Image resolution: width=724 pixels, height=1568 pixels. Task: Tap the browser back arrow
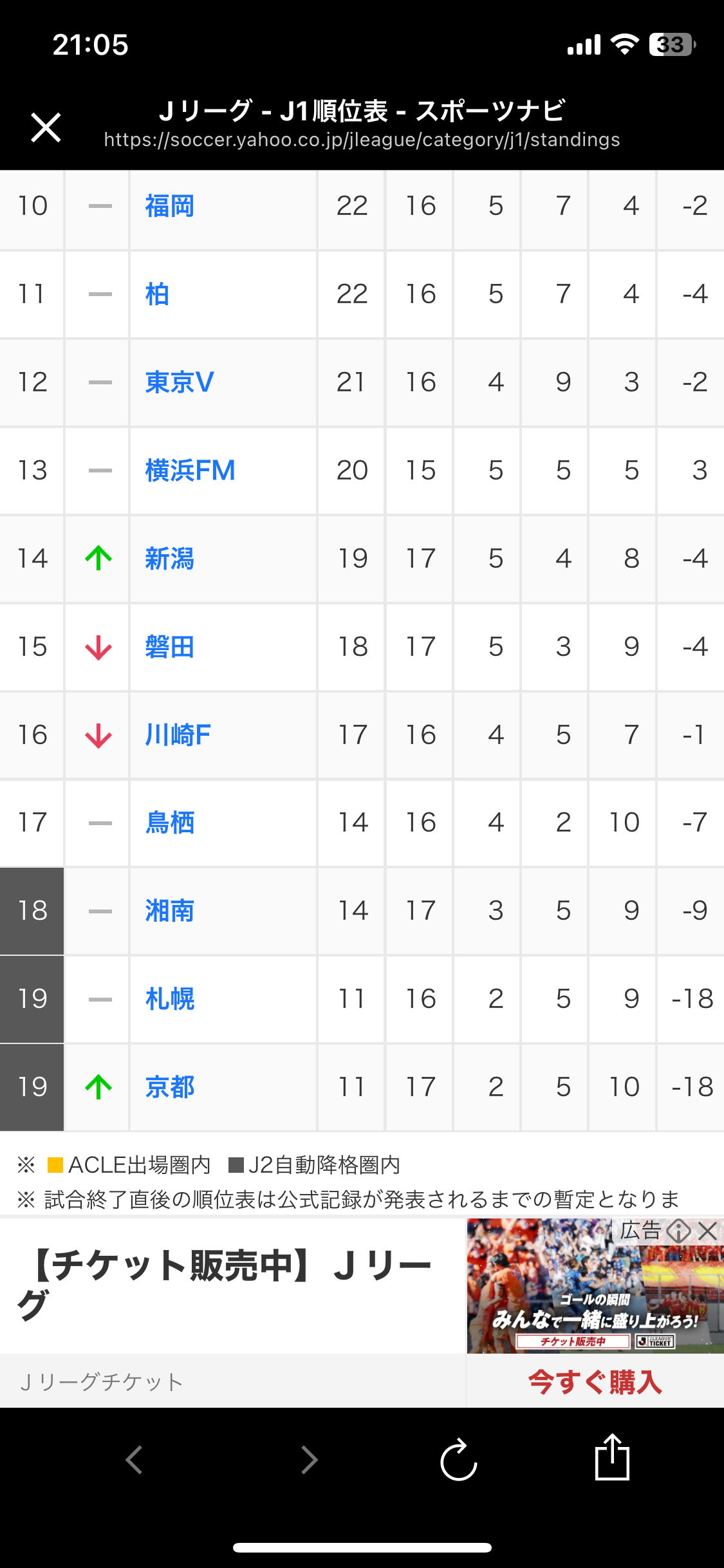click(134, 1459)
